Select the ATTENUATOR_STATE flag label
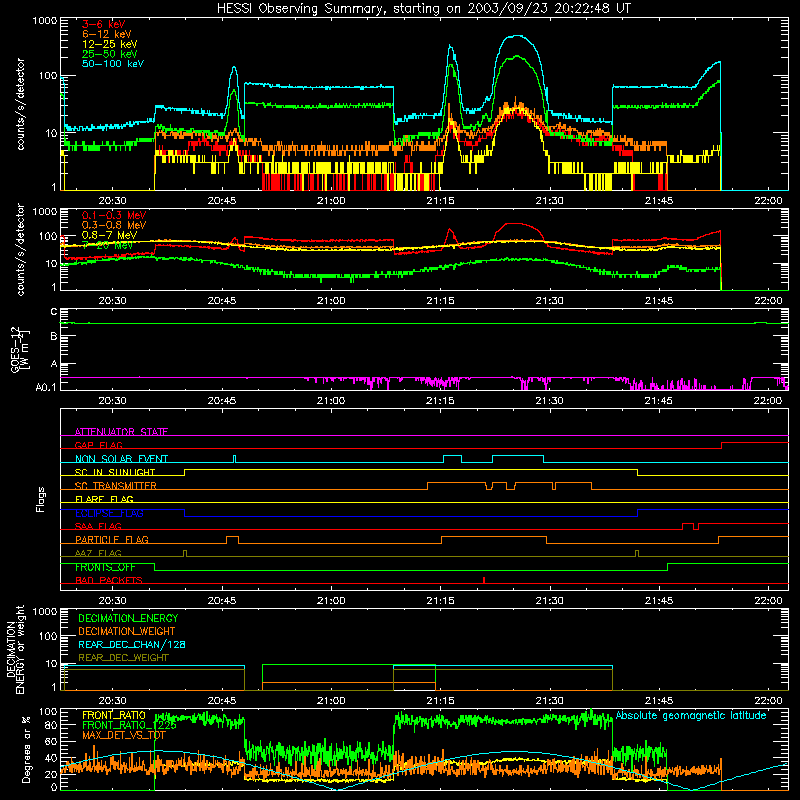 pyautogui.click(x=121, y=432)
